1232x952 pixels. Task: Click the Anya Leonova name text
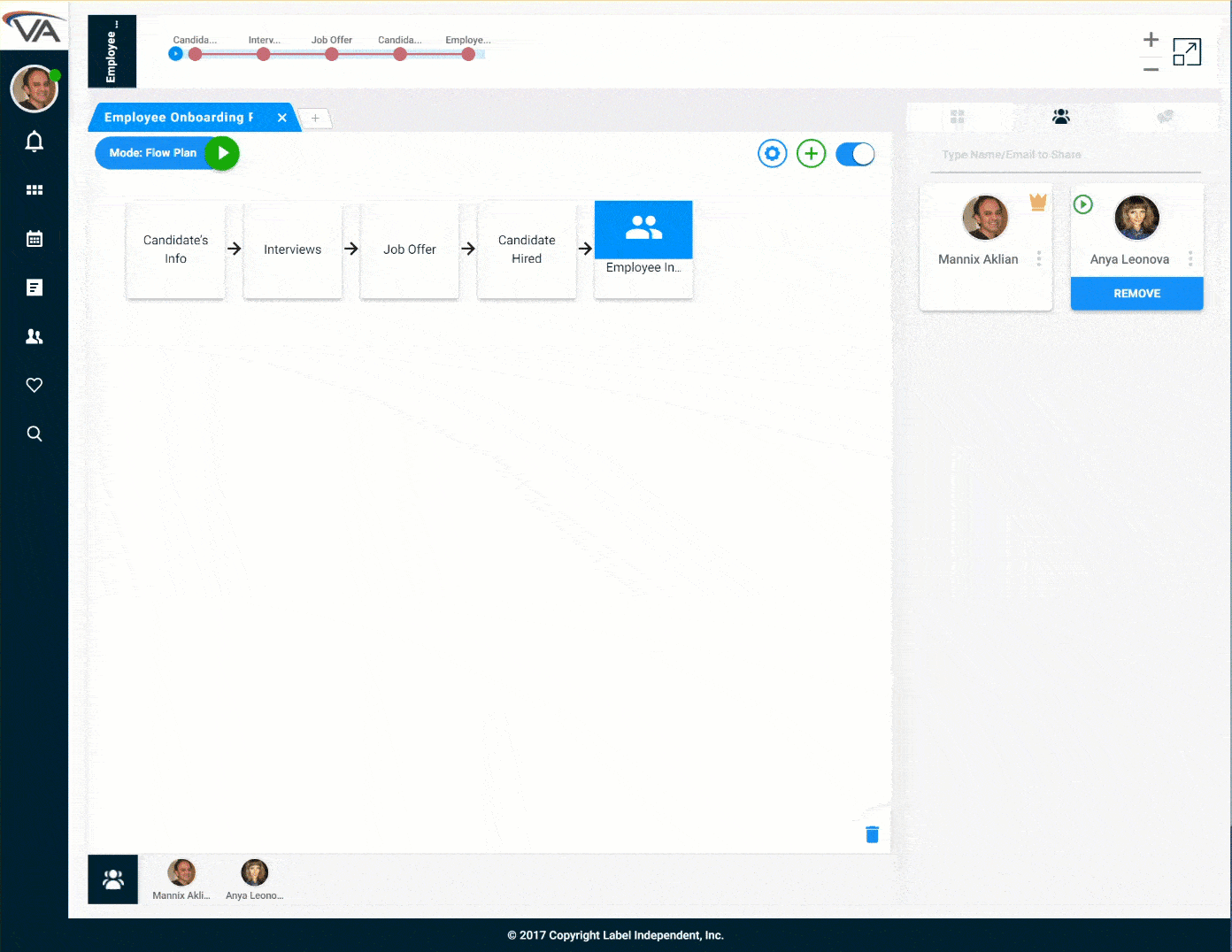point(1129,259)
